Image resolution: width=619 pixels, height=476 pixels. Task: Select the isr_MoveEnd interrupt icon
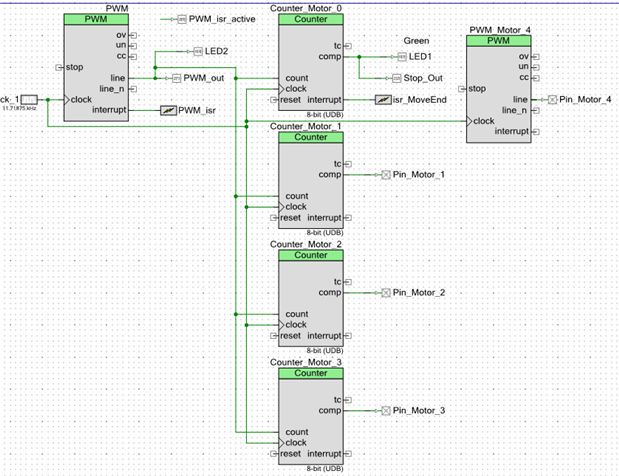coord(383,100)
